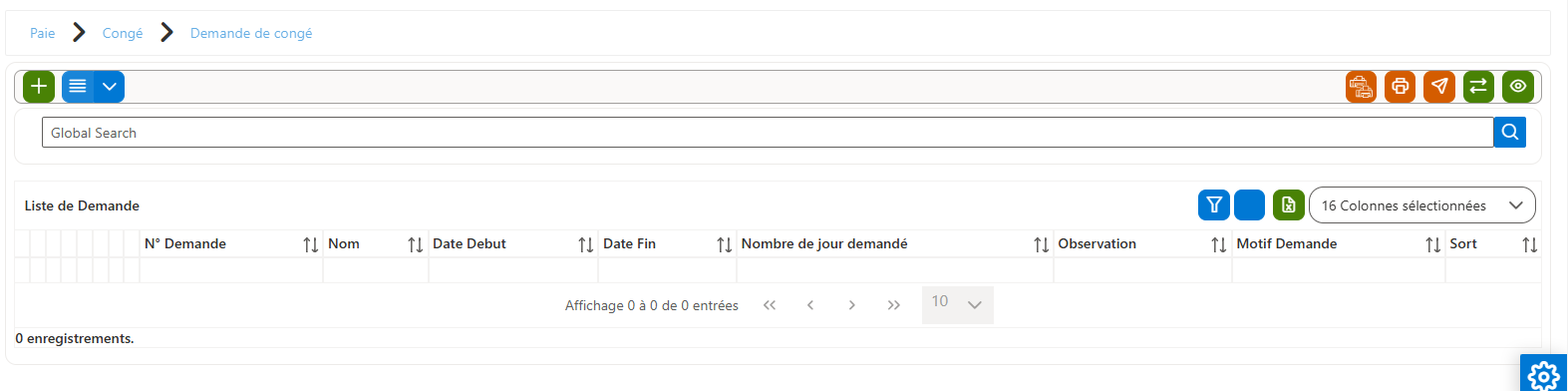
Task: Click the Sort column sorting arrows
Action: [x=1530, y=244]
